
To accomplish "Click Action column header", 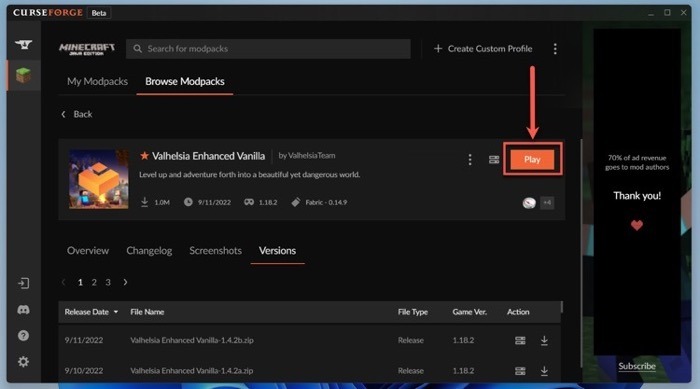I will (x=518, y=312).
